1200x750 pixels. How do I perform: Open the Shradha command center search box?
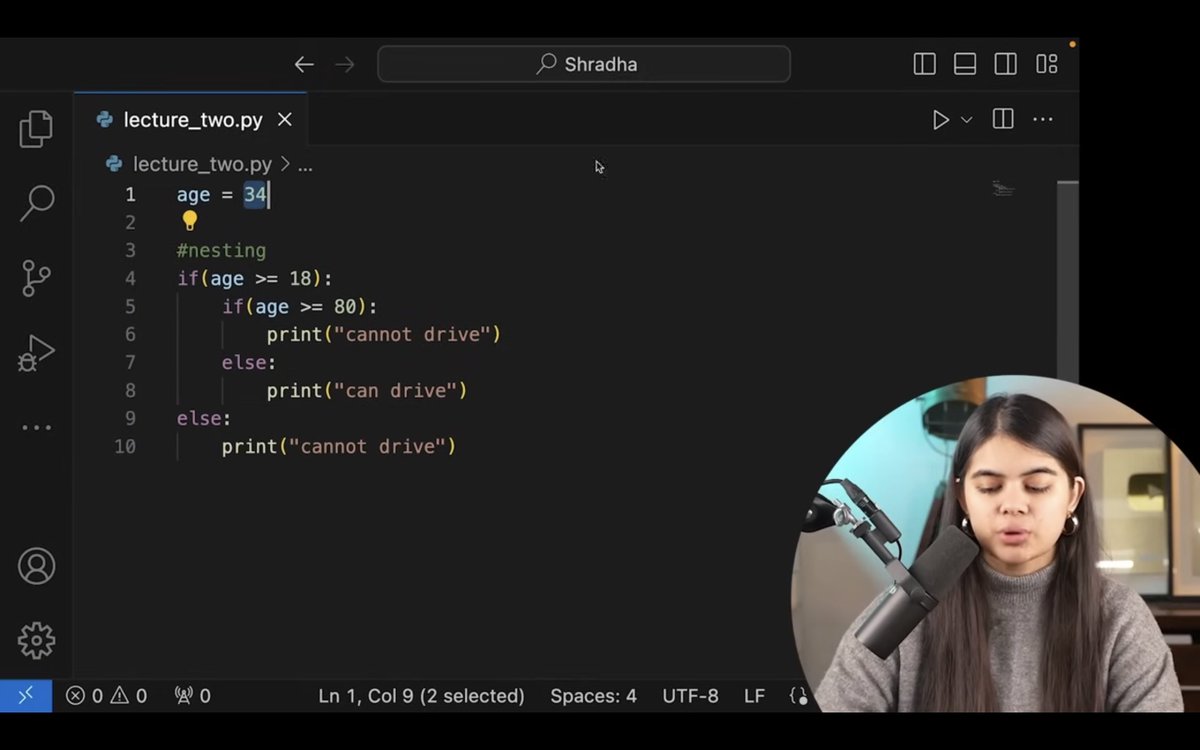[x=584, y=64]
